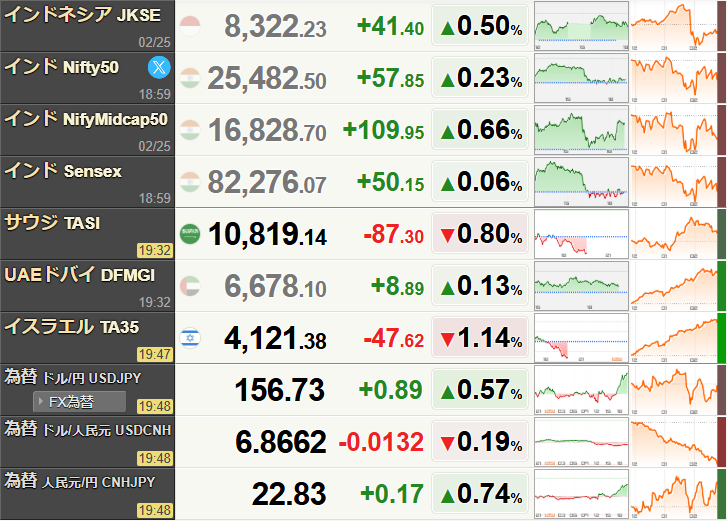Click the CNHJPY orange long-term chart
The width and height of the screenshot is (727, 521).
pos(674,493)
